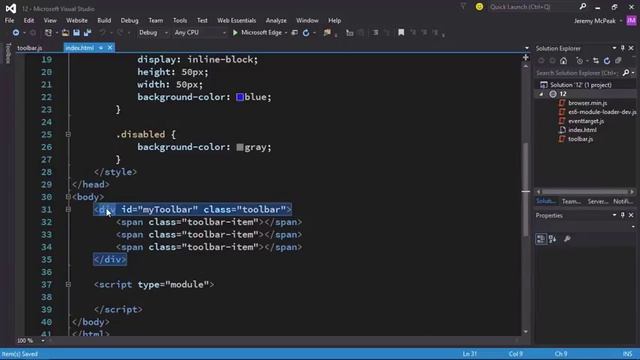Switch to the Server Explorer tab
Screen dimensions: 640x360
(x=598, y=201)
